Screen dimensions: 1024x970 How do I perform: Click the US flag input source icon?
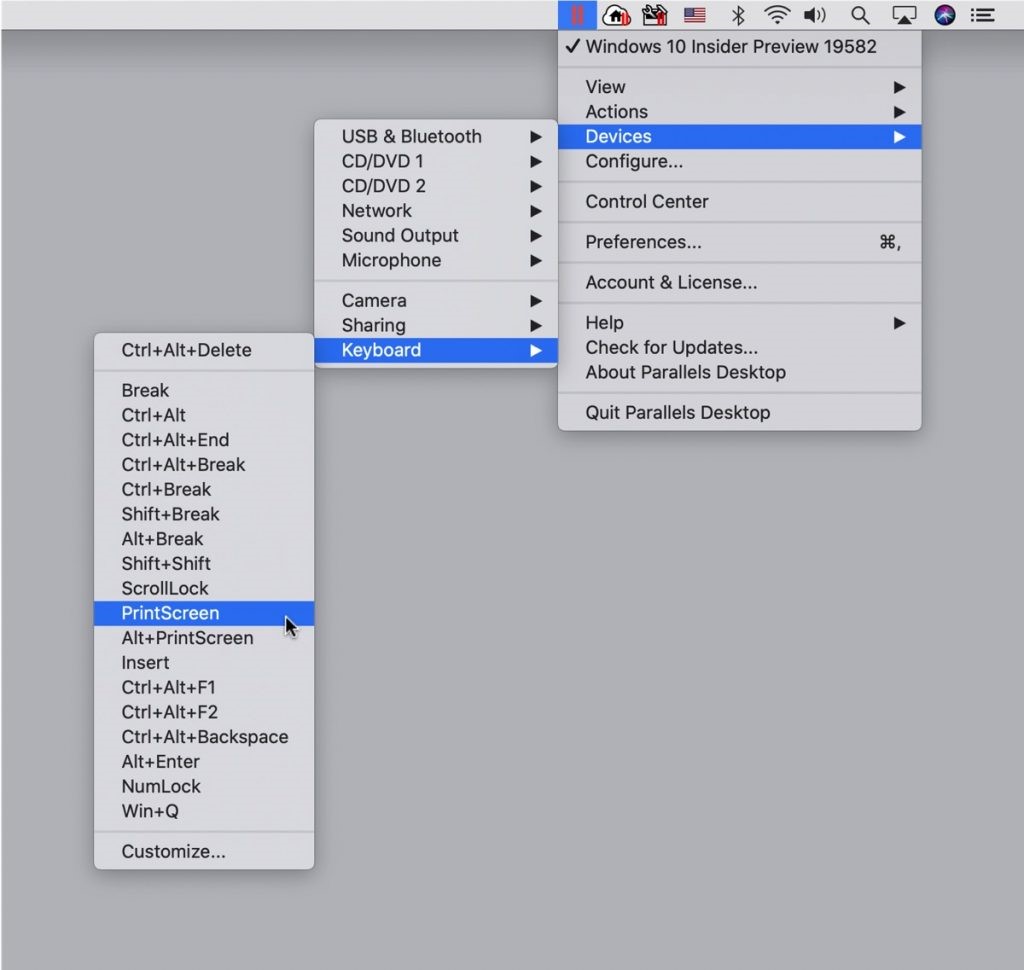pyautogui.click(x=694, y=15)
